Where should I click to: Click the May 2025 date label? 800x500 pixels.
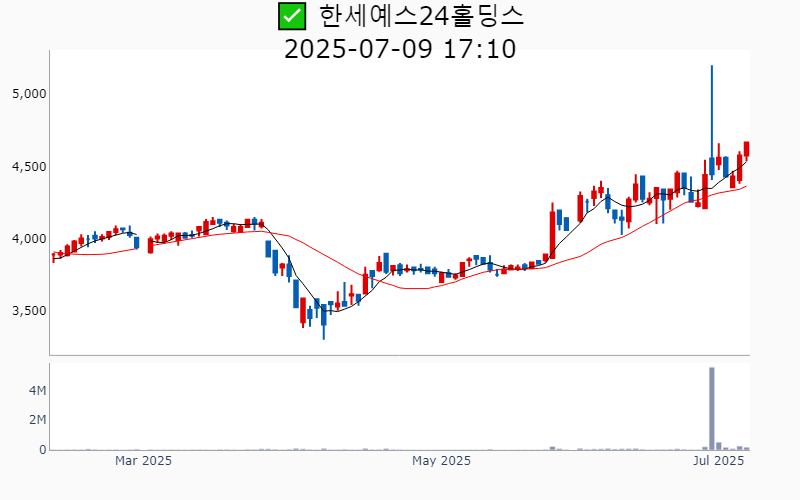[441, 461]
